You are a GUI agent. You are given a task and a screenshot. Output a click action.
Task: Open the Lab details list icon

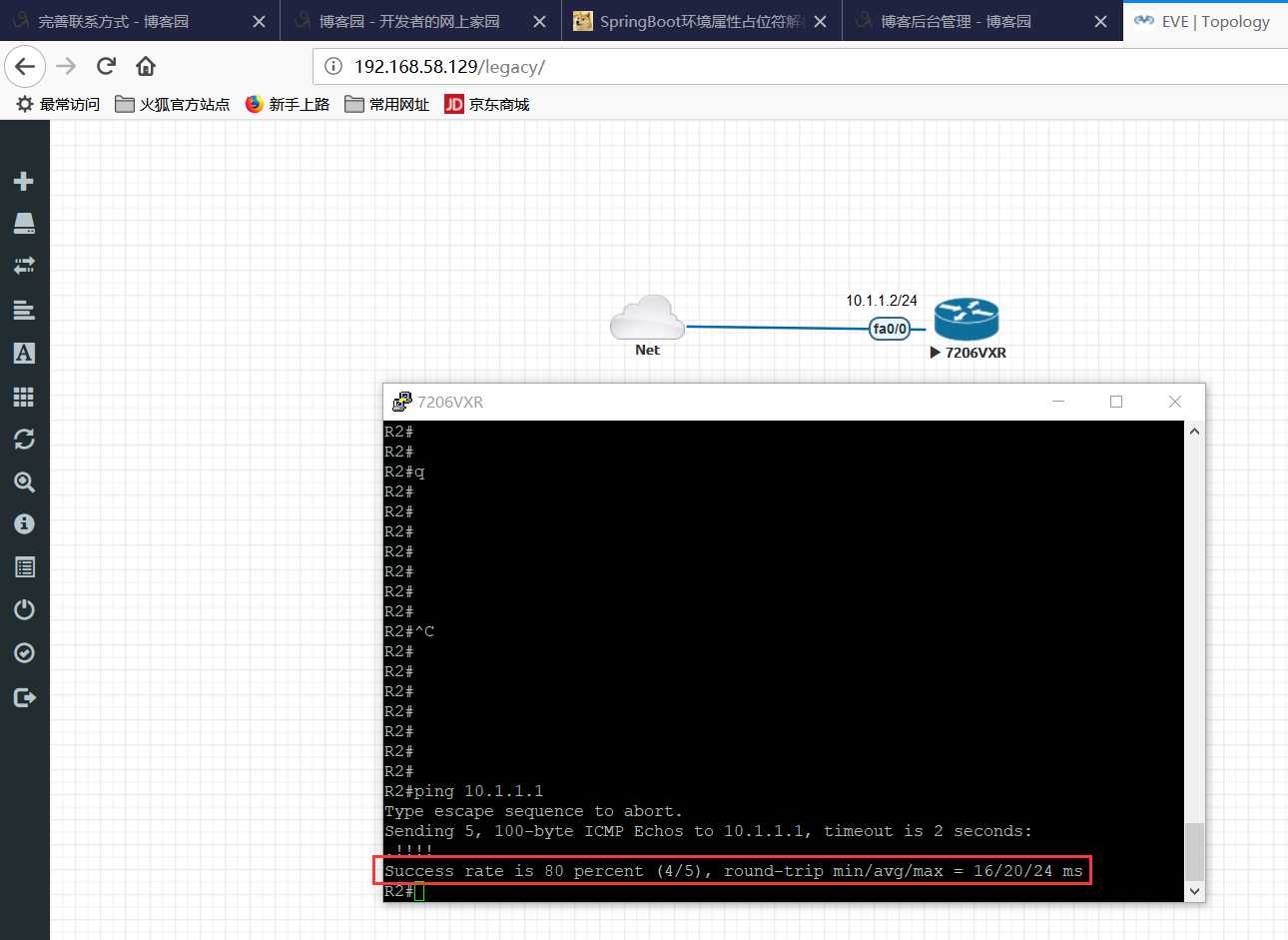point(24,567)
